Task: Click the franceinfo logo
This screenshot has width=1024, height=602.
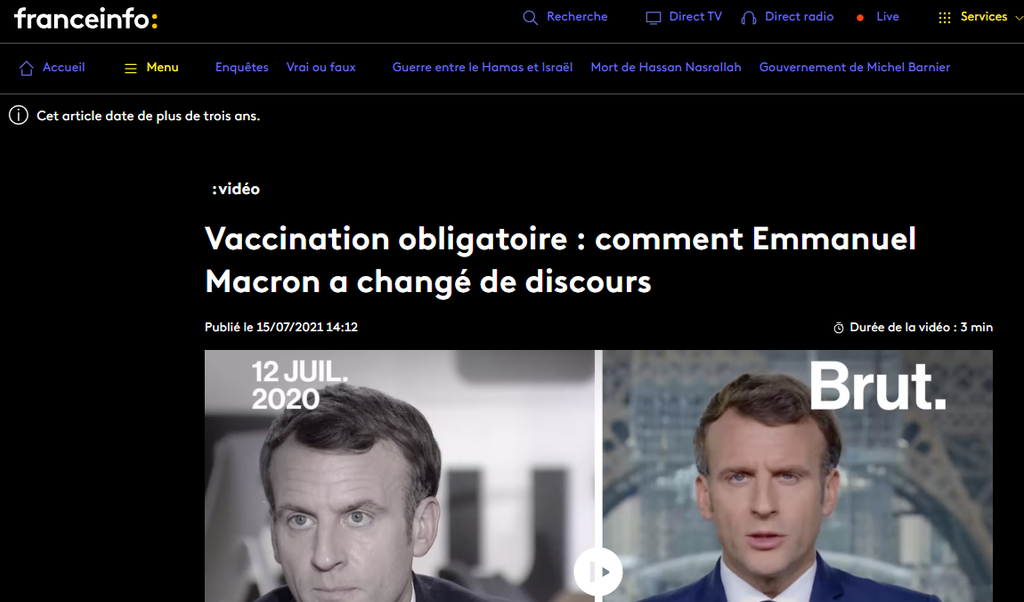Action: pos(86,18)
